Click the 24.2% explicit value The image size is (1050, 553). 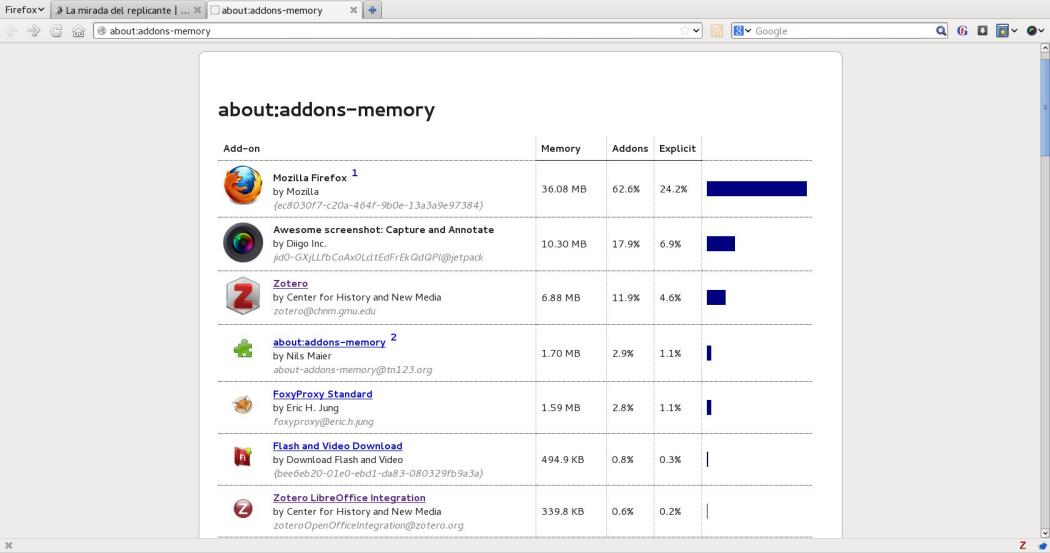click(x=674, y=189)
